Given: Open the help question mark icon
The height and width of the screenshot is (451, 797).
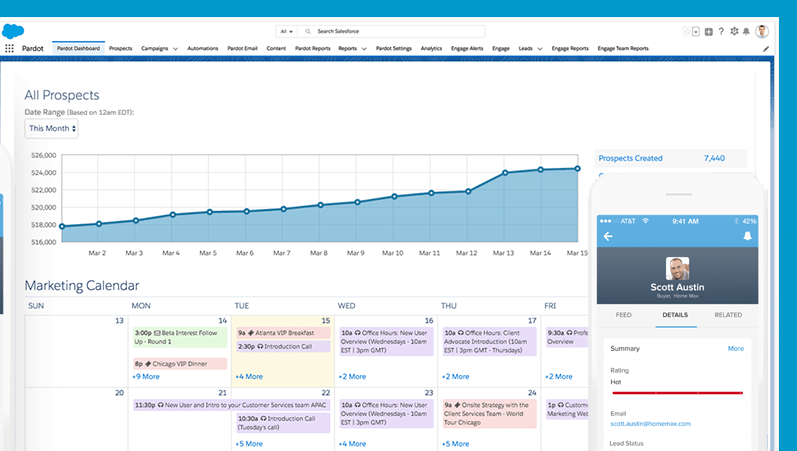Looking at the screenshot, I should click(721, 32).
